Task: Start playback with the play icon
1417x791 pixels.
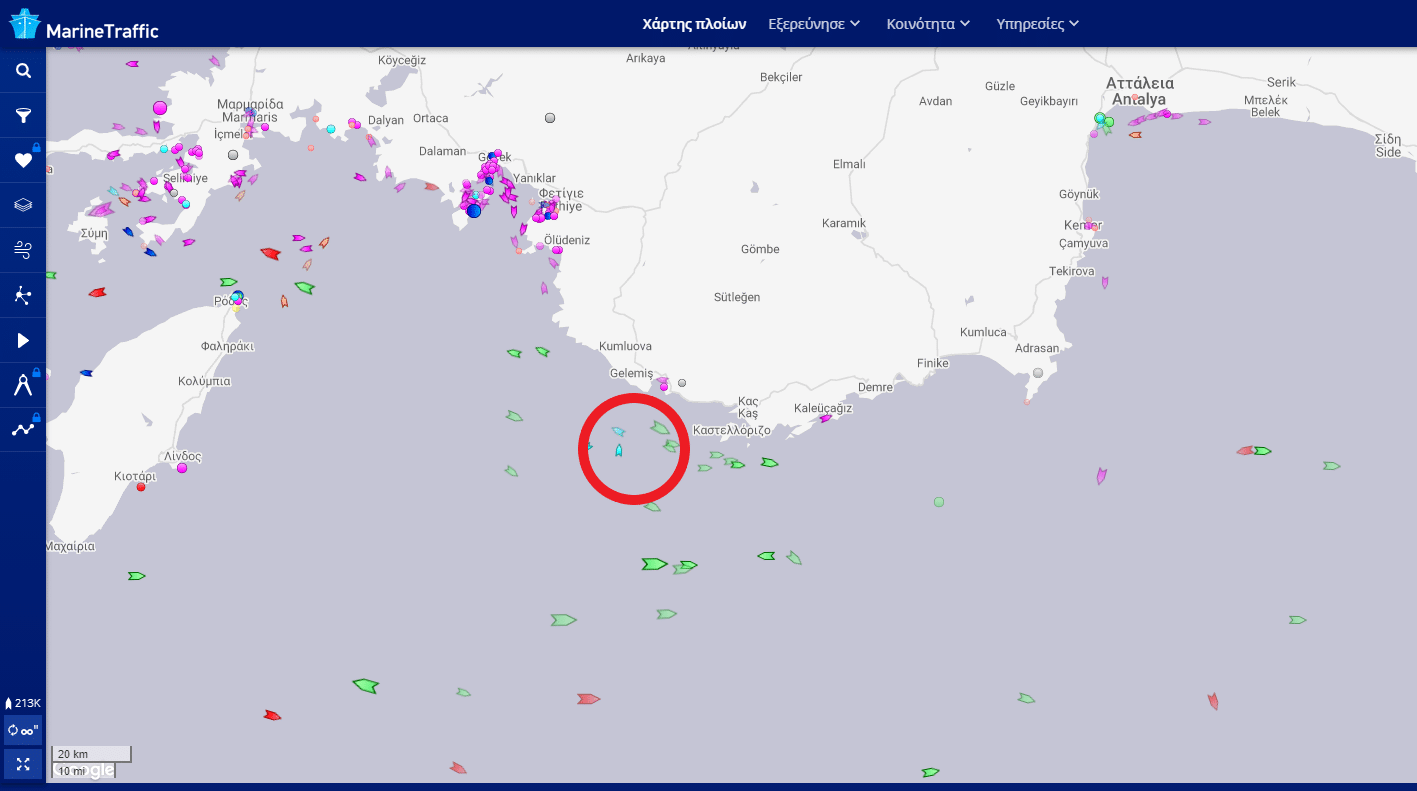Action: pyautogui.click(x=23, y=341)
